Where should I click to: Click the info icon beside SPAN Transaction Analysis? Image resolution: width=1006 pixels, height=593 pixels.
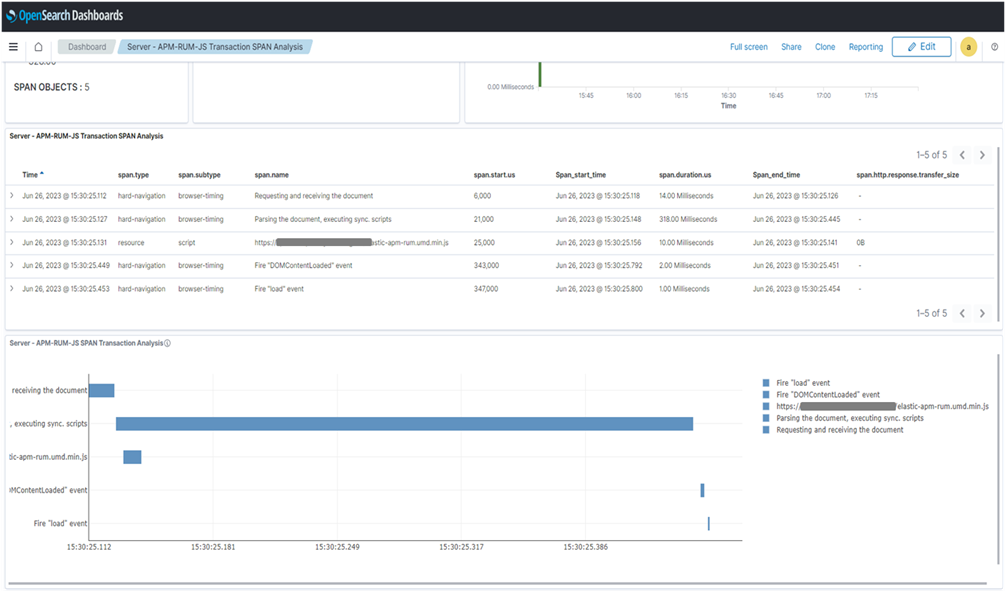(167, 343)
